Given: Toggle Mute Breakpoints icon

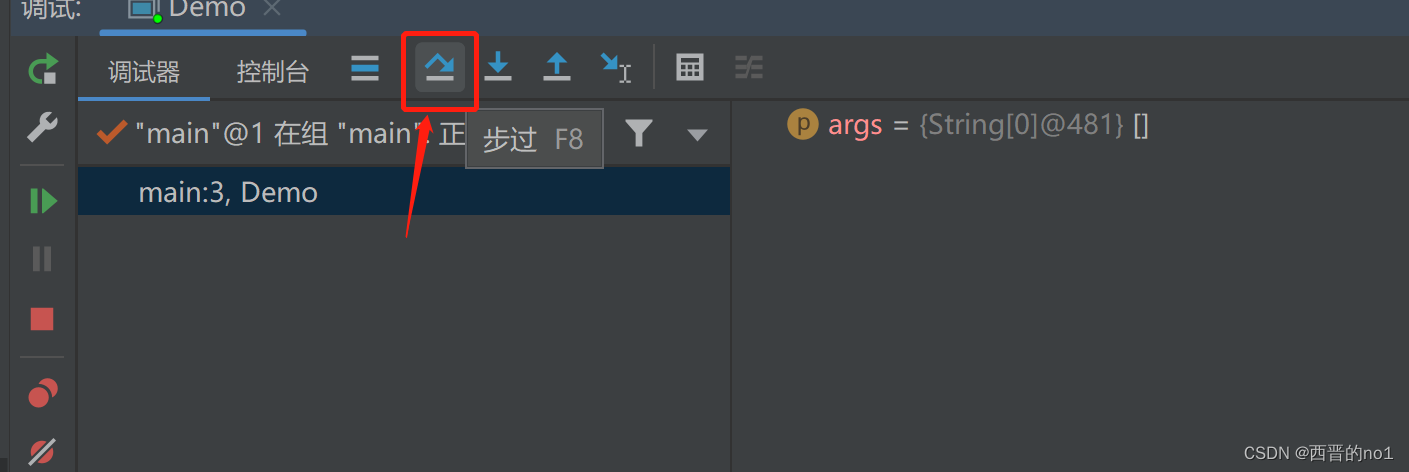Looking at the screenshot, I should click(42, 452).
